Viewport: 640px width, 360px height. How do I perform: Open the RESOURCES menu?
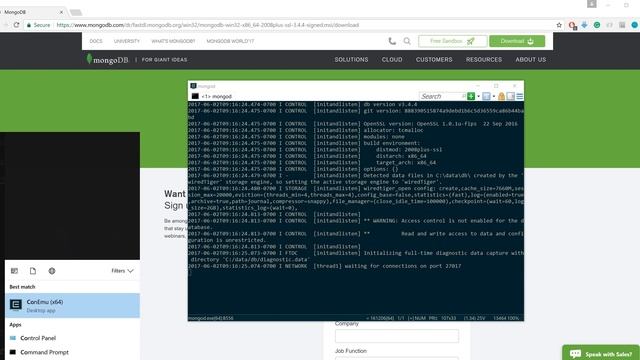(484, 60)
